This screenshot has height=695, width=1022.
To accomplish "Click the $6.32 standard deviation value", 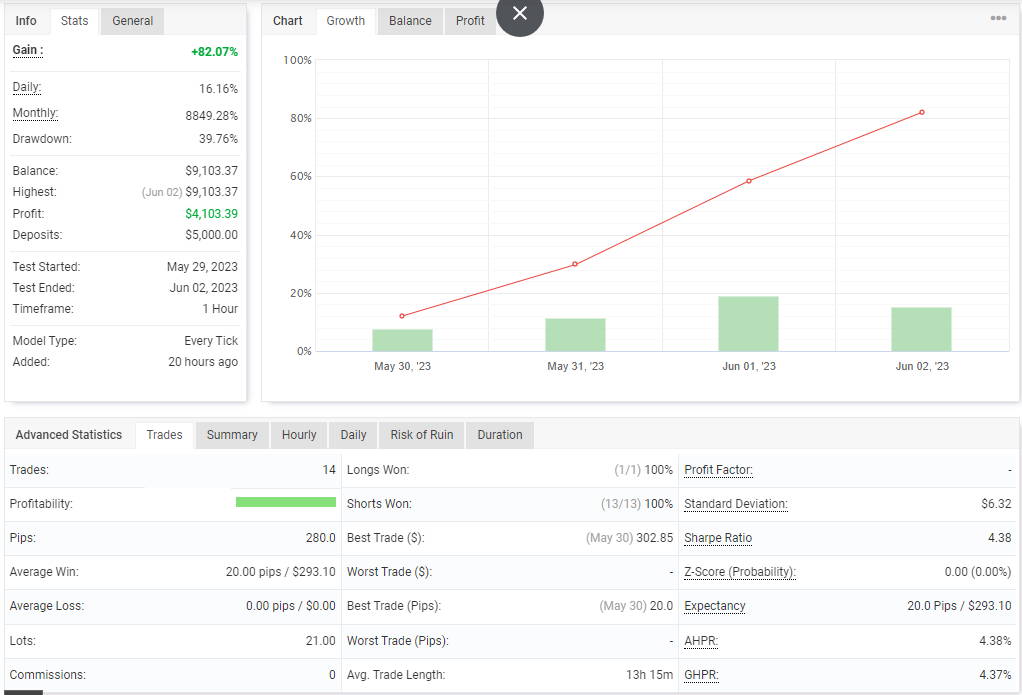I will point(997,504).
